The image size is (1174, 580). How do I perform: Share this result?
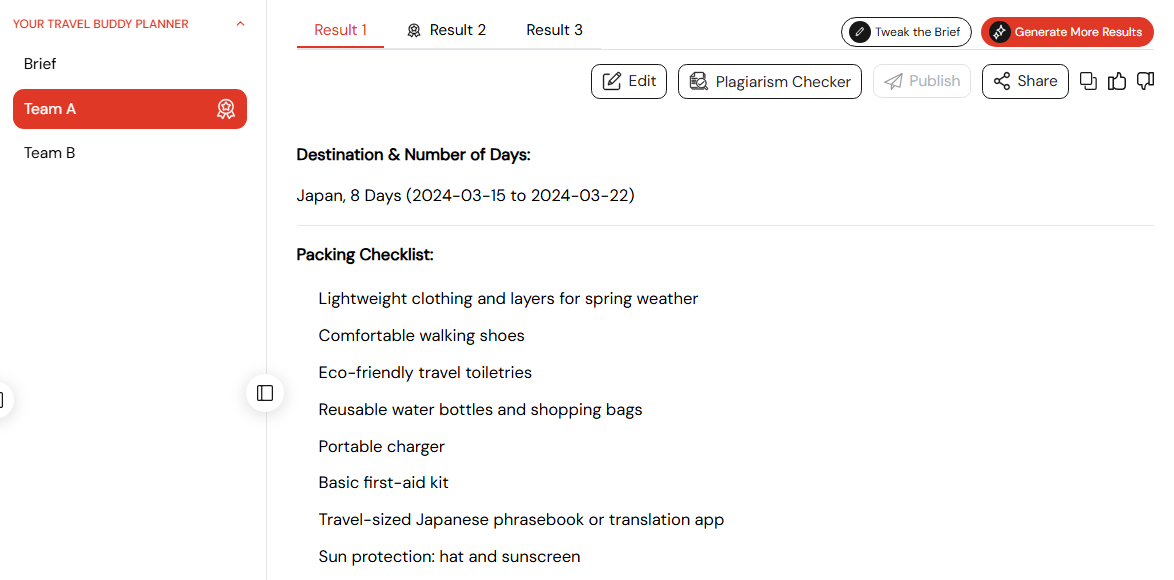(x=1025, y=82)
